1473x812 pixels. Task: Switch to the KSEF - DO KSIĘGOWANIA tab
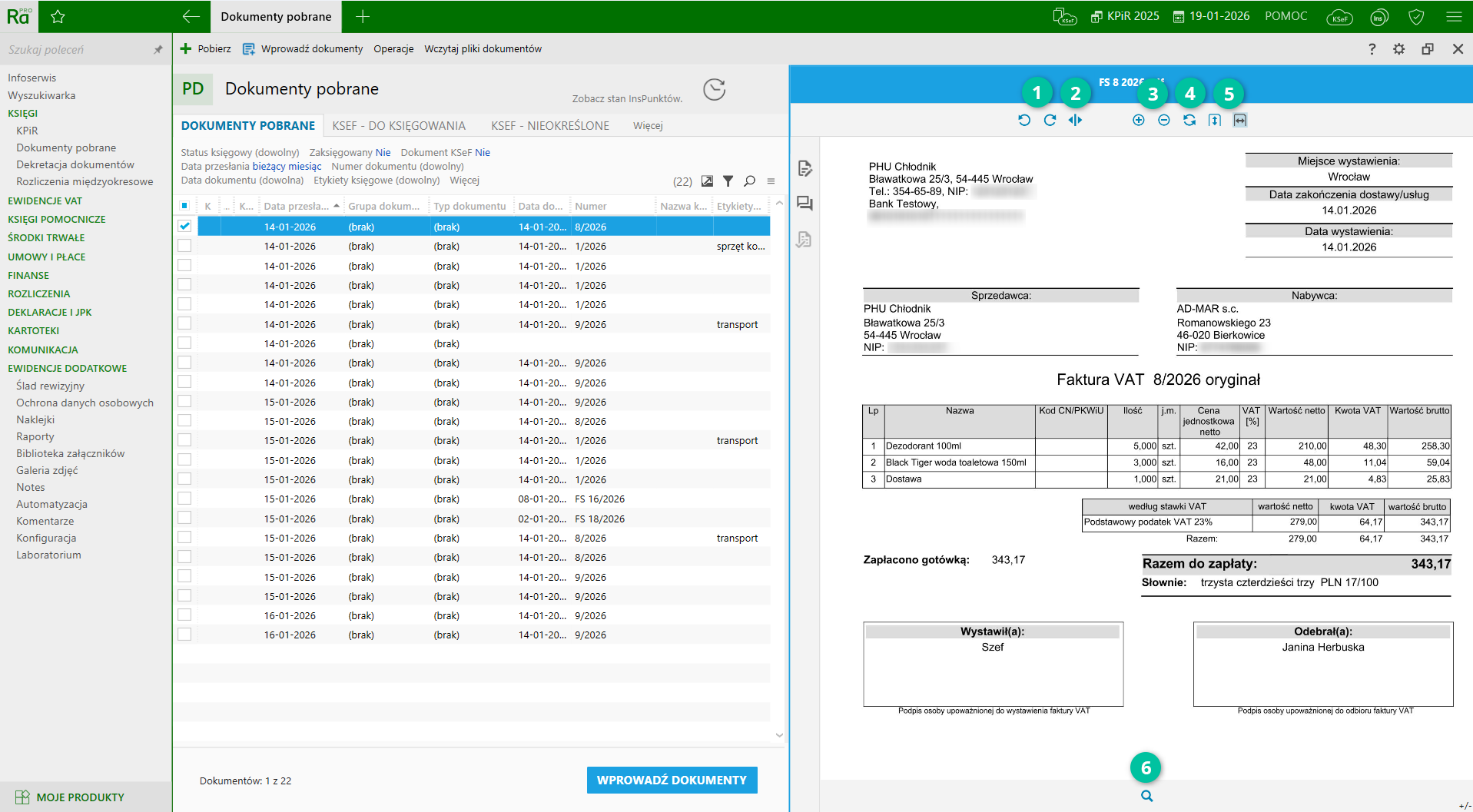tap(399, 126)
